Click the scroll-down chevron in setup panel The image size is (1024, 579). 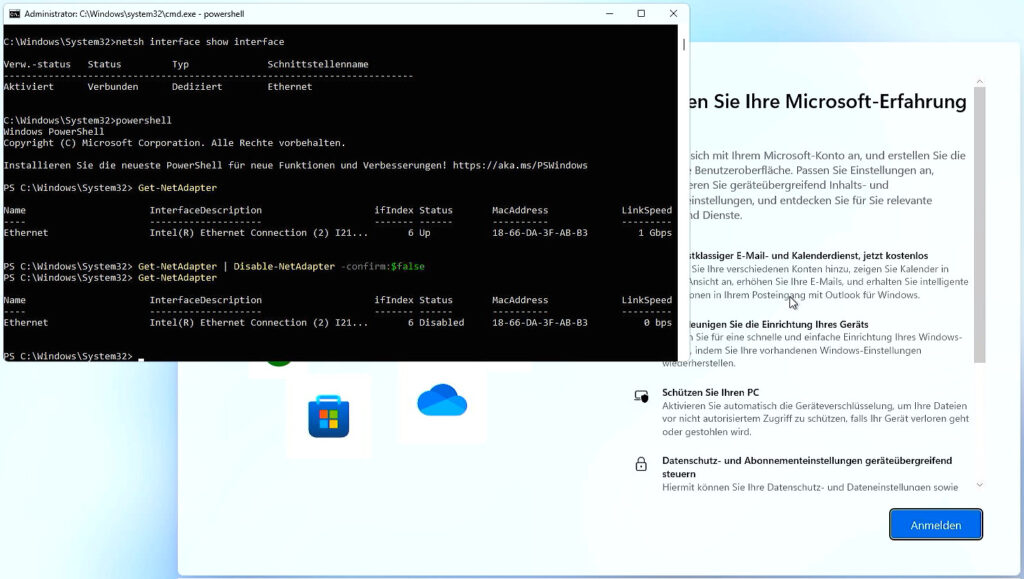[979, 485]
